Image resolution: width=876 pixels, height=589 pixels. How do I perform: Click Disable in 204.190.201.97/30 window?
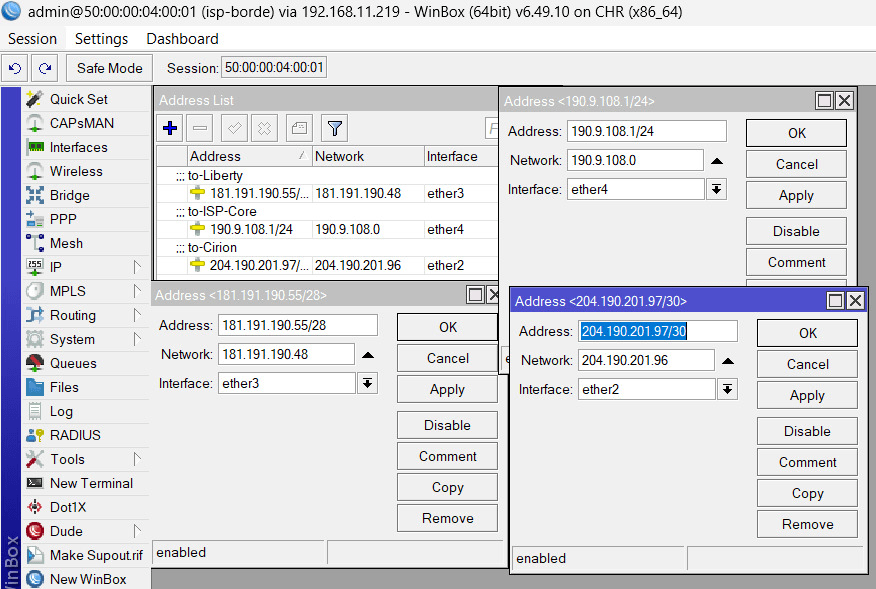(x=807, y=431)
